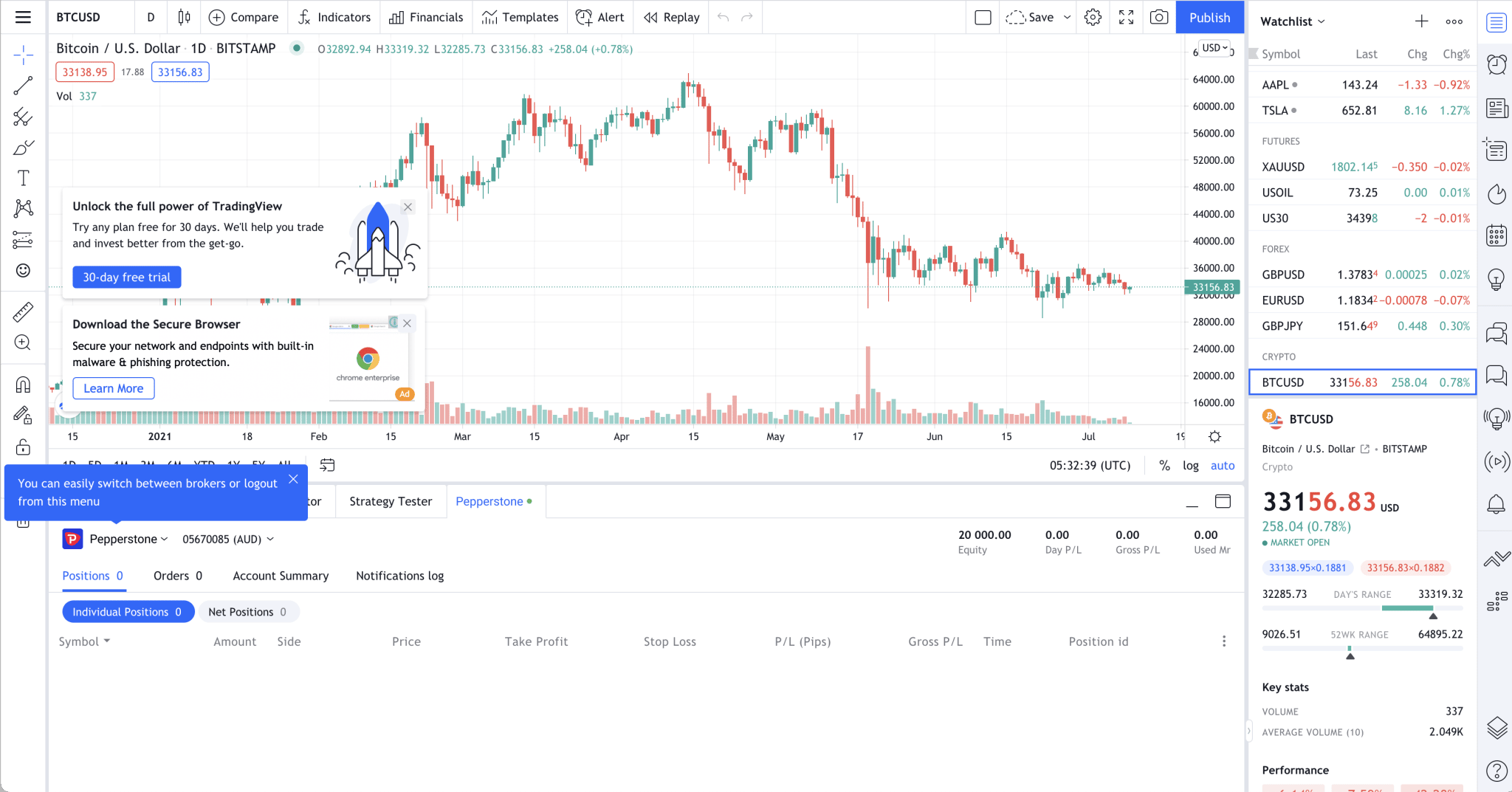Maximize the trading panel
Viewport: 1512px width, 792px height.
[1223, 502]
